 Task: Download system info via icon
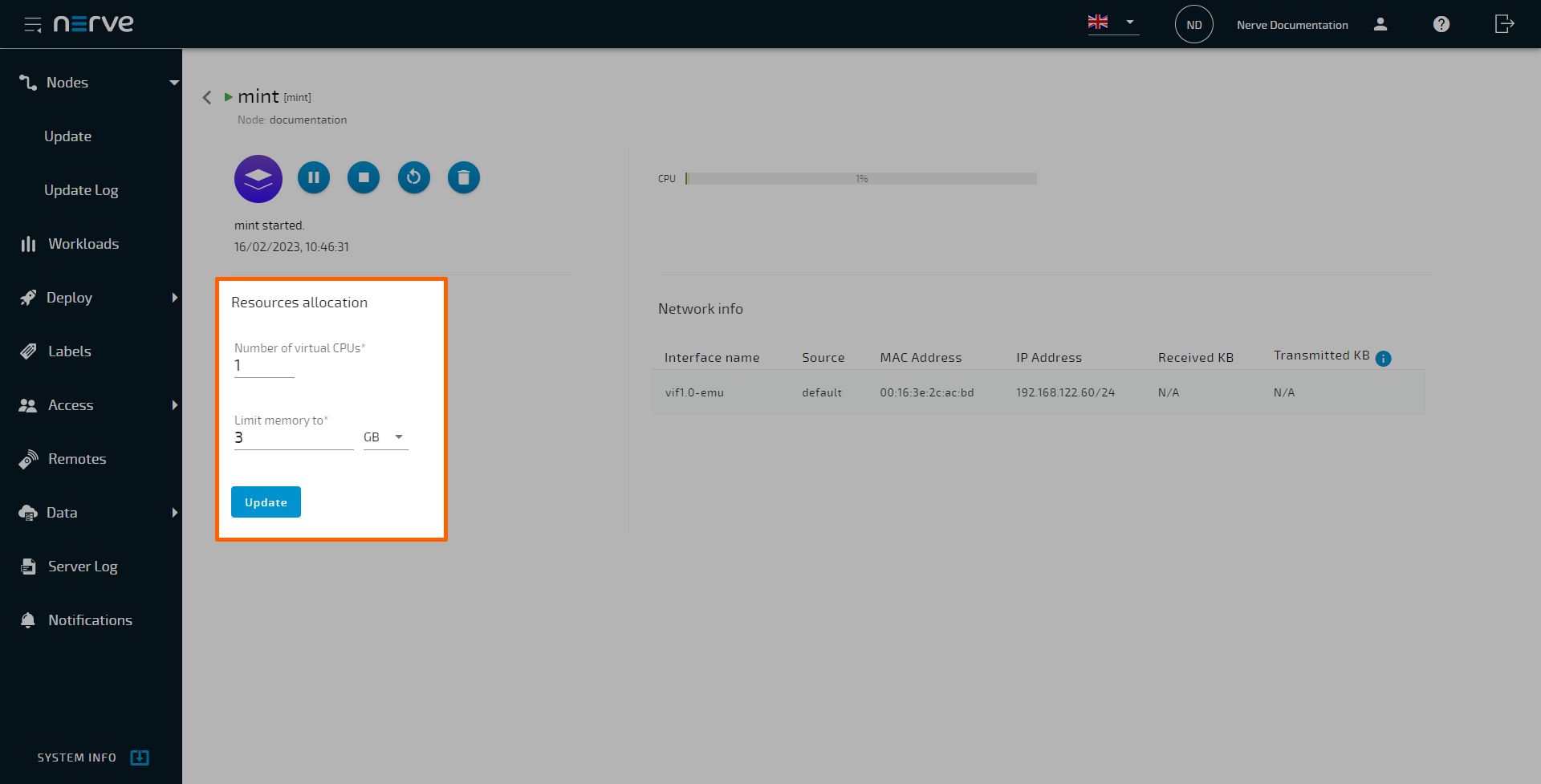tap(140, 758)
